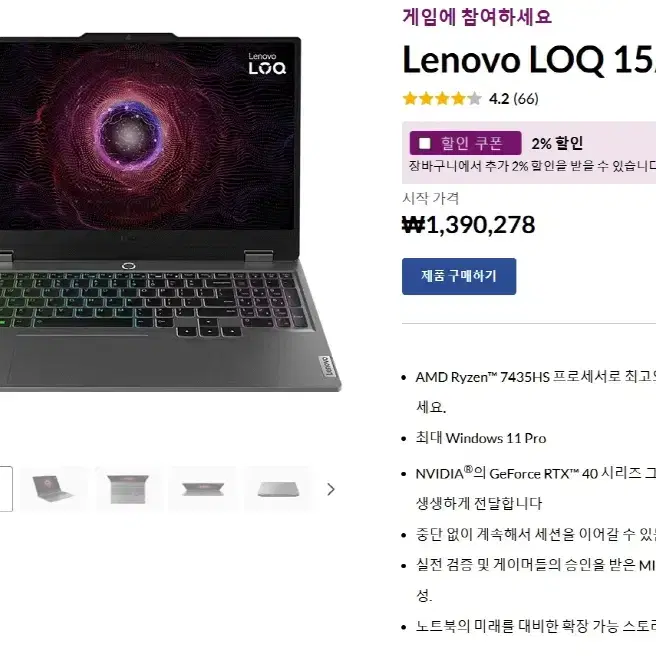Click the next arrow of the thumbnail carousel

[x=331, y=489]
